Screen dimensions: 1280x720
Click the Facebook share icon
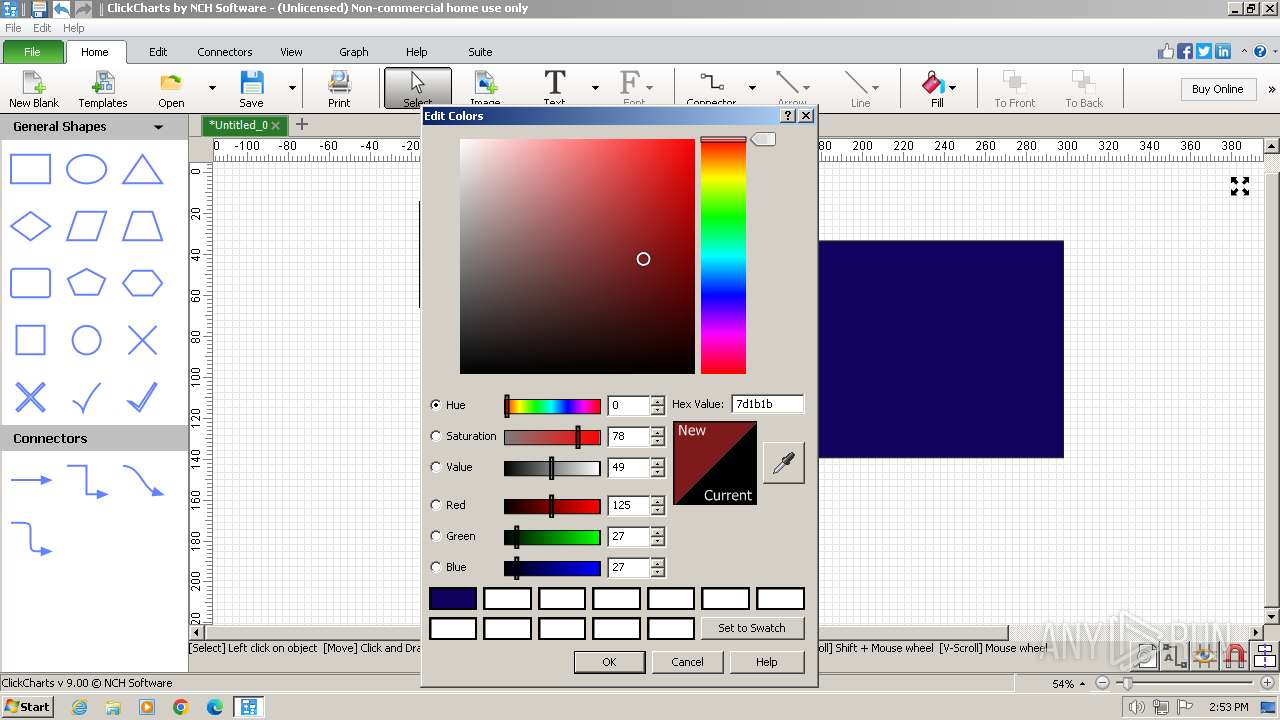point(1184,51)
